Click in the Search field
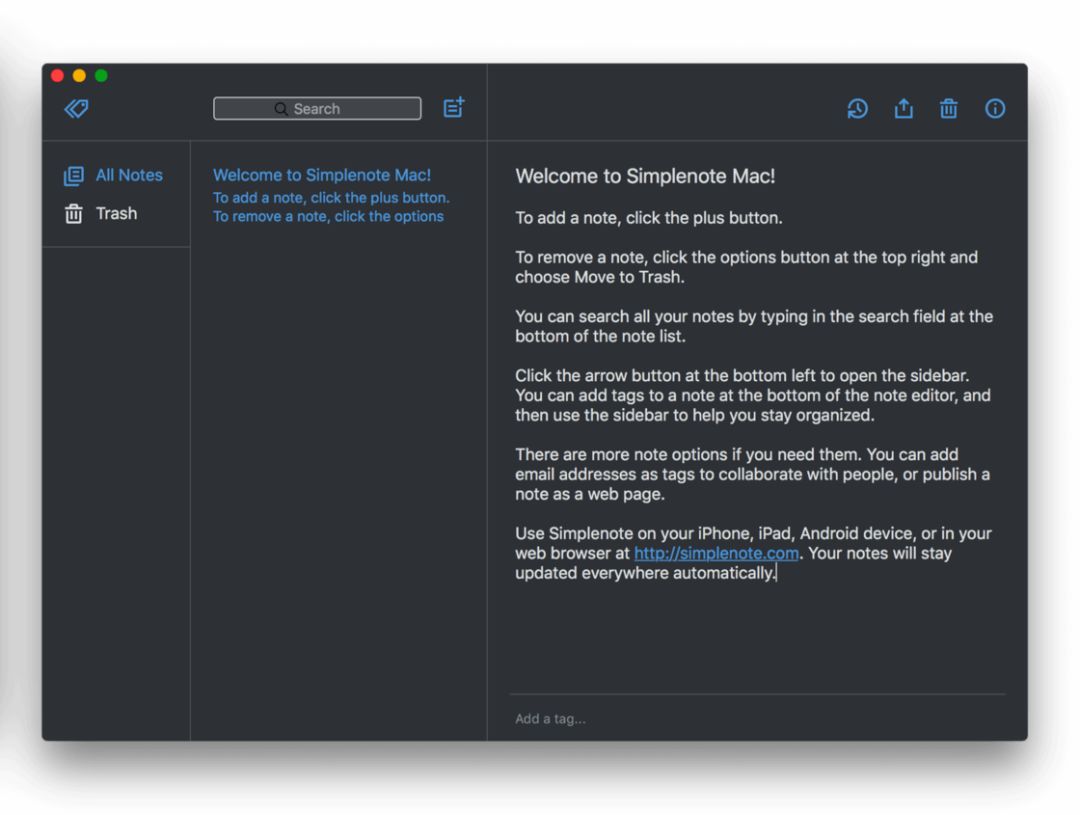 pos(317,109)
